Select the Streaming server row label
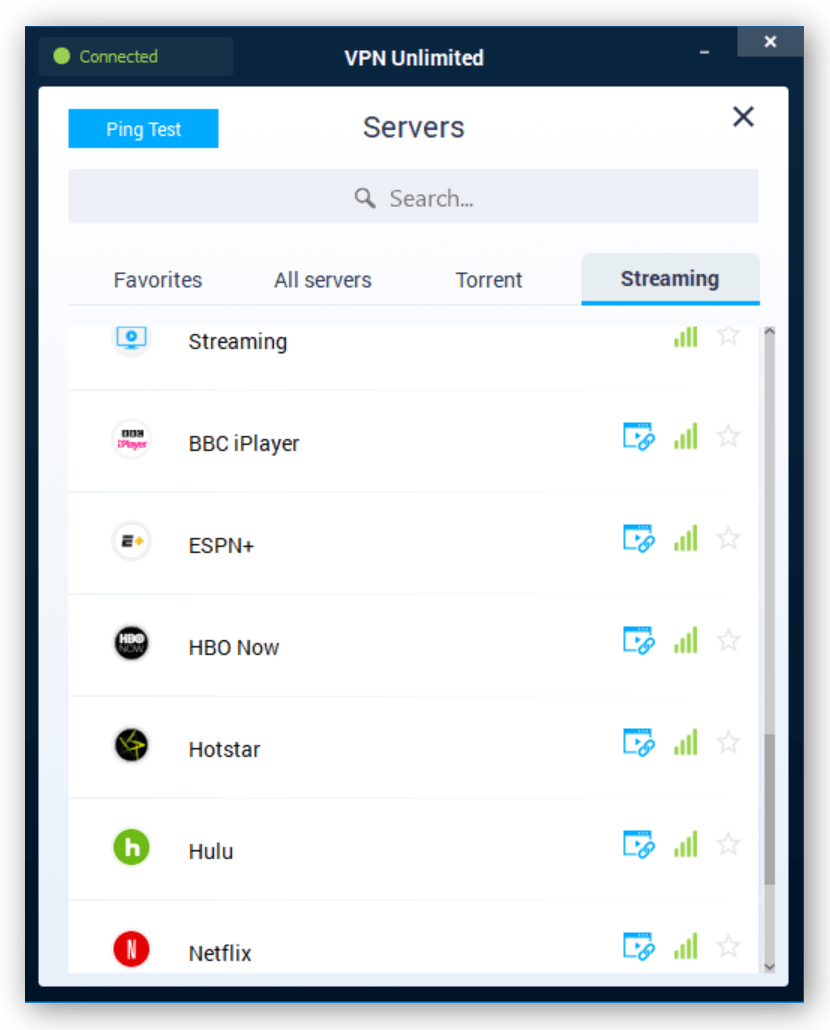This screenshot has height=1030, width=830. pyautogui.click(x=238, y=342)
